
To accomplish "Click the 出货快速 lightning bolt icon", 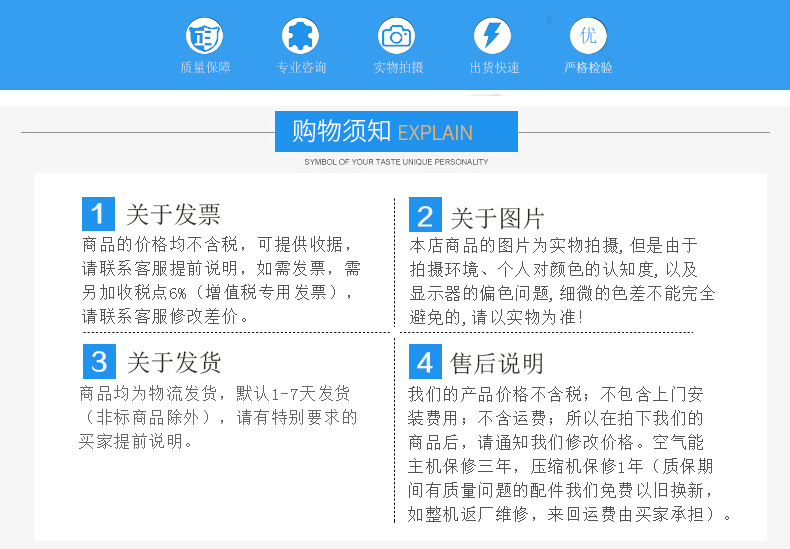I will (492, 37).
